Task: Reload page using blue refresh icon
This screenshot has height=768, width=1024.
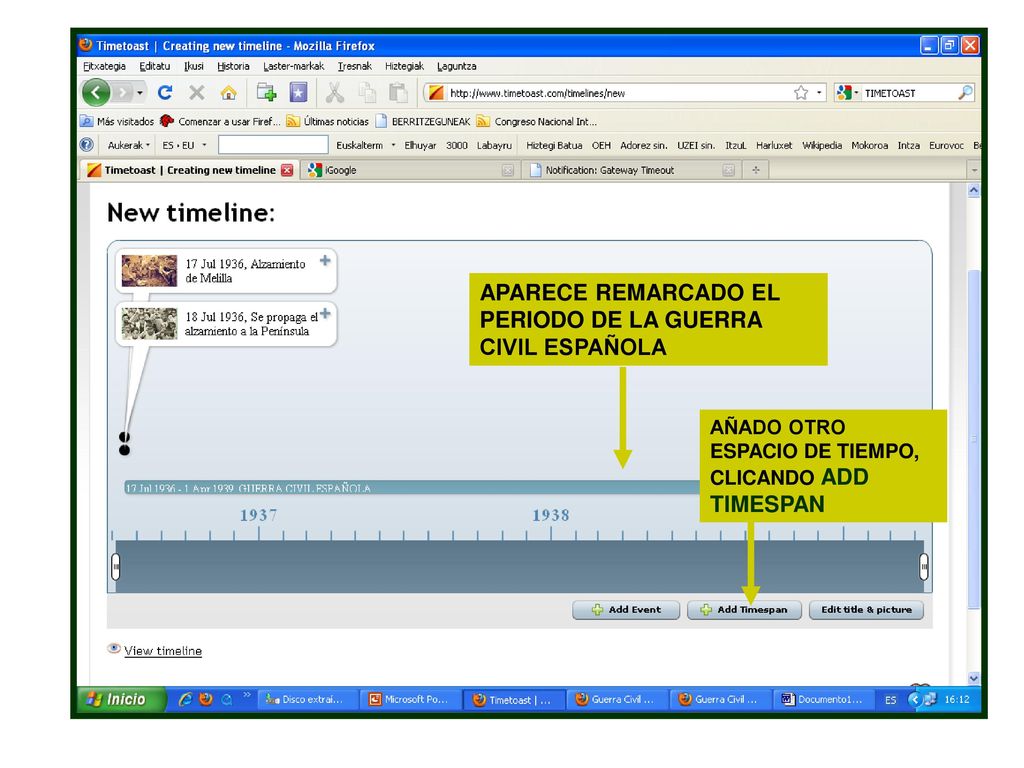Action: [165, 93]
